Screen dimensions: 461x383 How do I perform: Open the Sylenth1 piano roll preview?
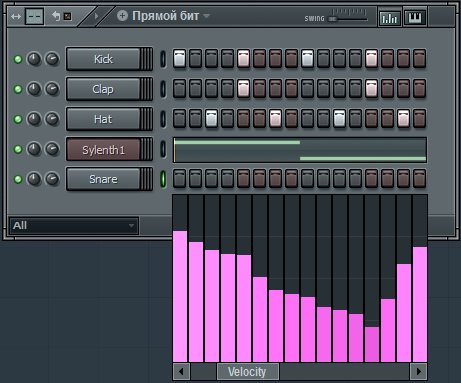click(x=300, y=150)
